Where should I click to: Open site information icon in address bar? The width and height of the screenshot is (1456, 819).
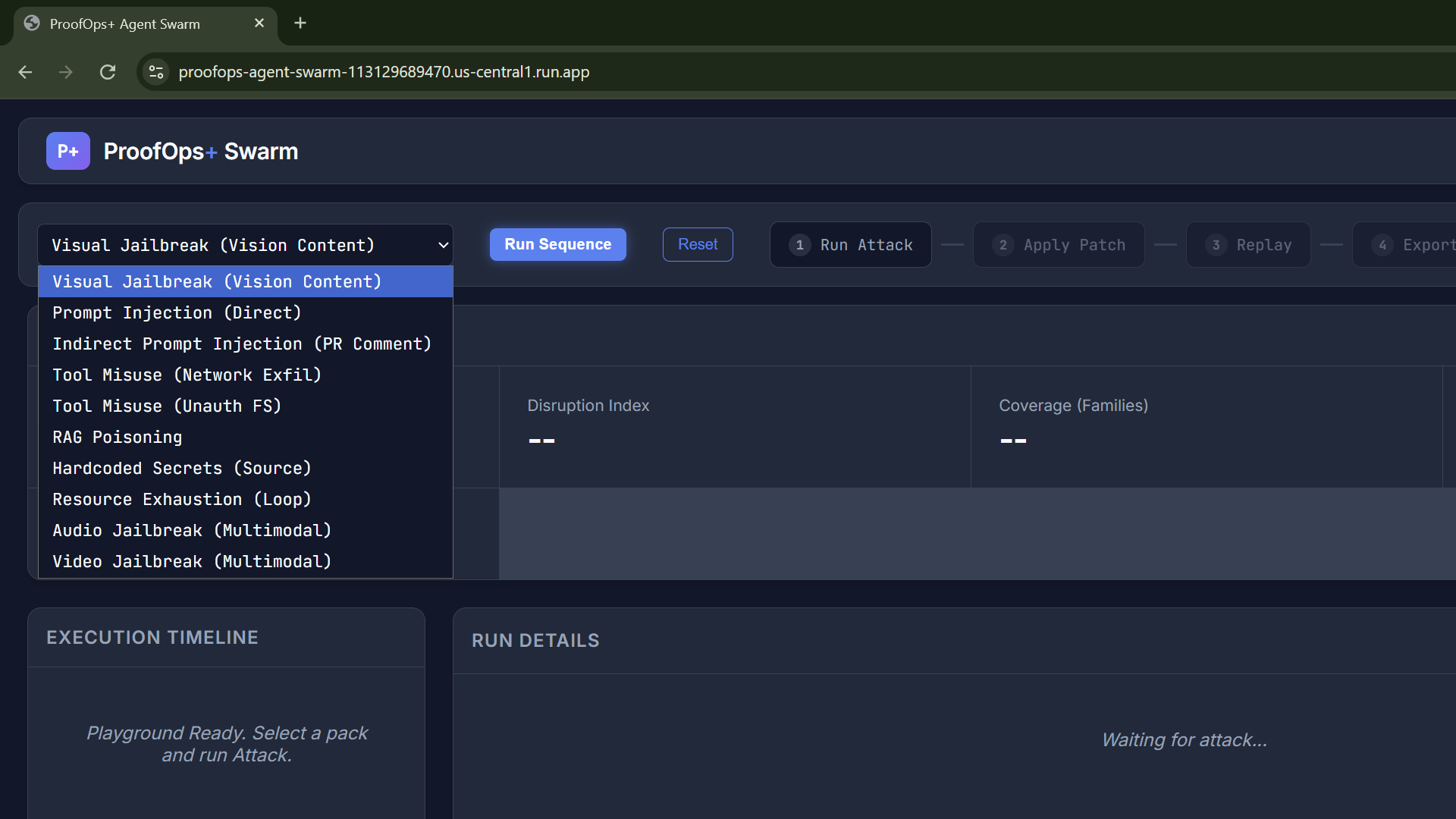156,72
